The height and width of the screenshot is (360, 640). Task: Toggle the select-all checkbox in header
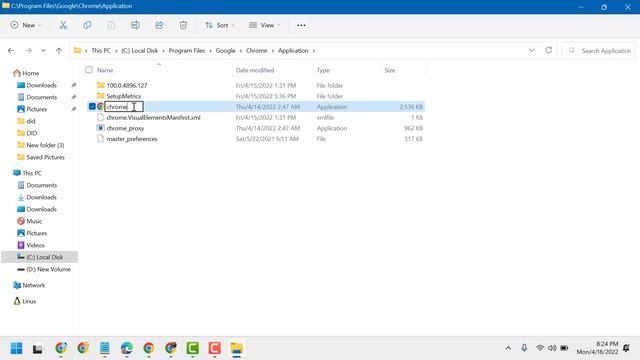(89, 70)
